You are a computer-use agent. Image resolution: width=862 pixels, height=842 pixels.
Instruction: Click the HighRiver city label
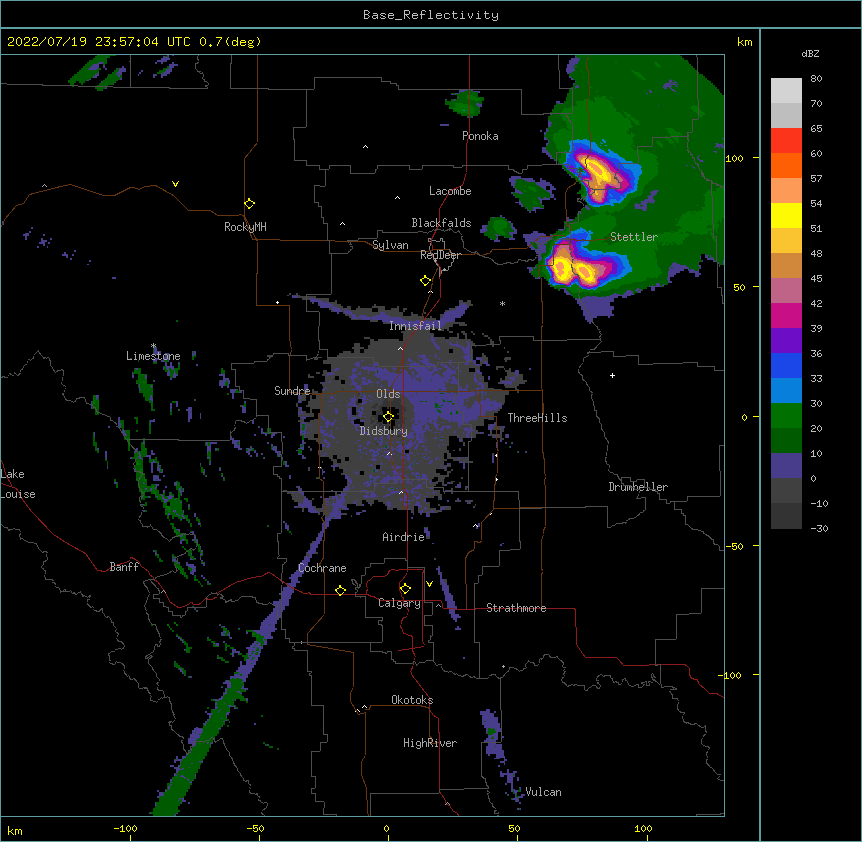coord(430,743)
